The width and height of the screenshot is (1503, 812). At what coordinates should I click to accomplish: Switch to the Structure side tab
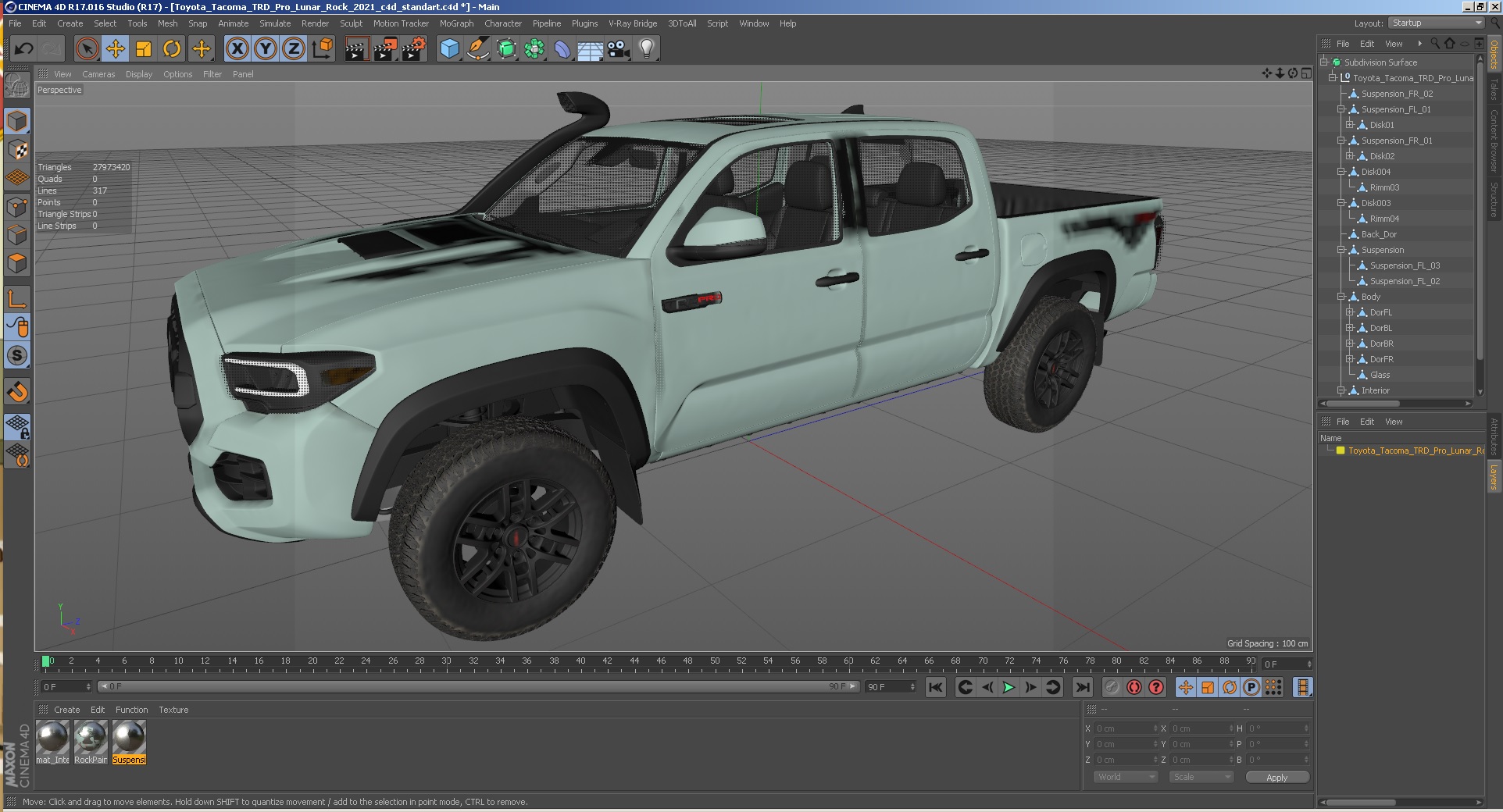point(1494,201)
